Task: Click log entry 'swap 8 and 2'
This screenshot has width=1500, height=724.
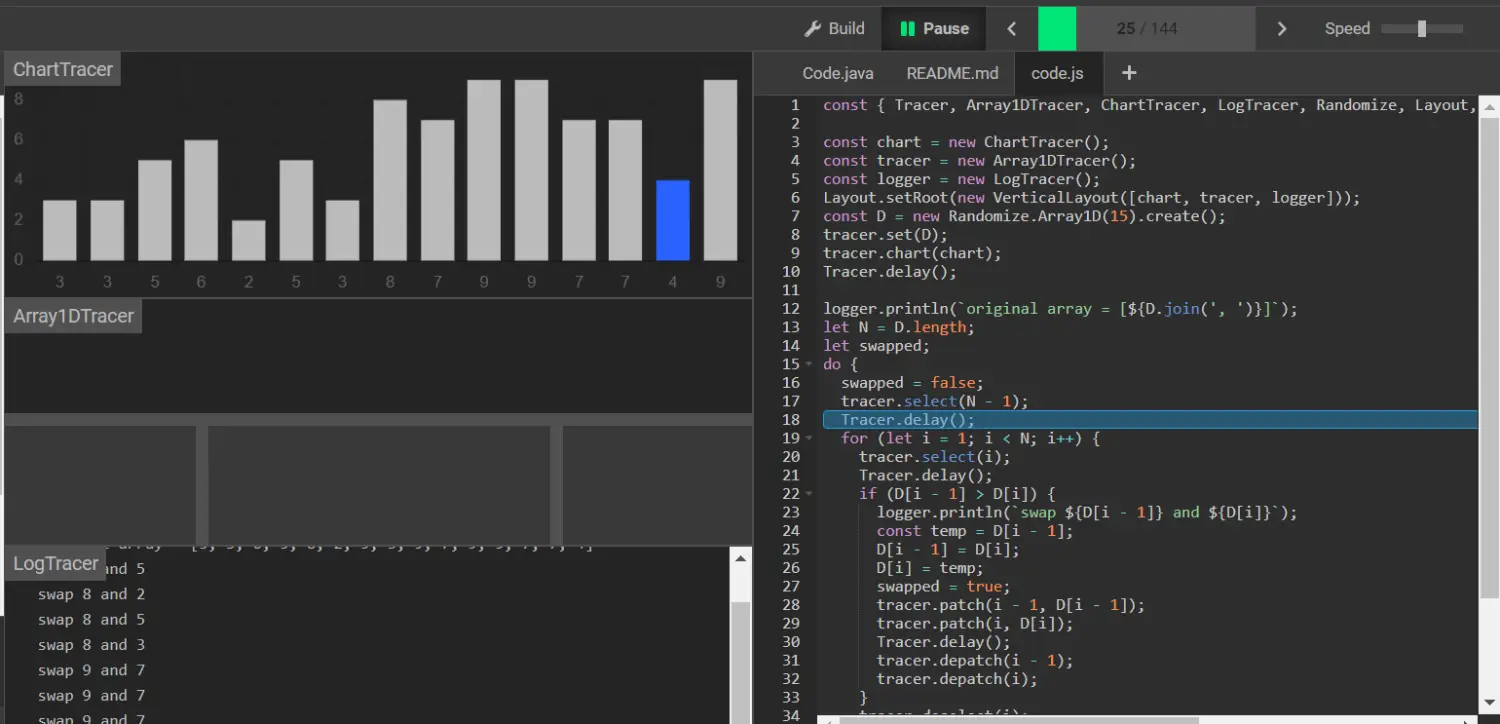Action: point(91,594)
